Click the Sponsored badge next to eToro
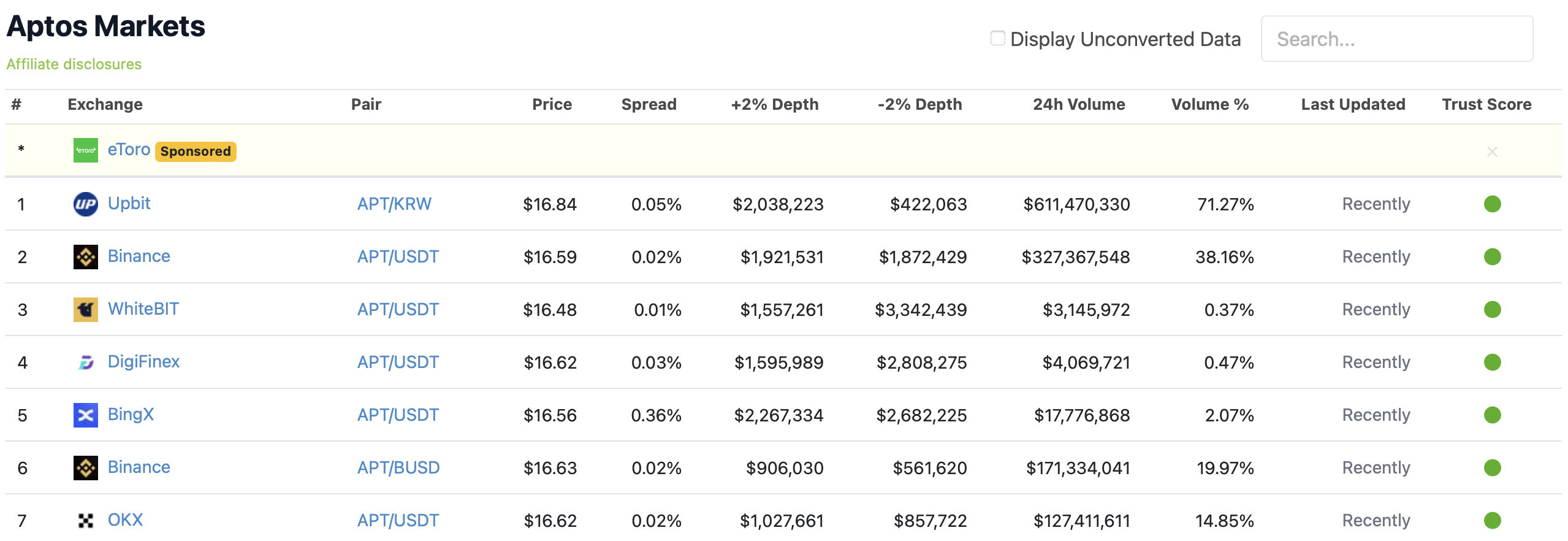This screenshot has height=541, width=1568. pos(196,151)
